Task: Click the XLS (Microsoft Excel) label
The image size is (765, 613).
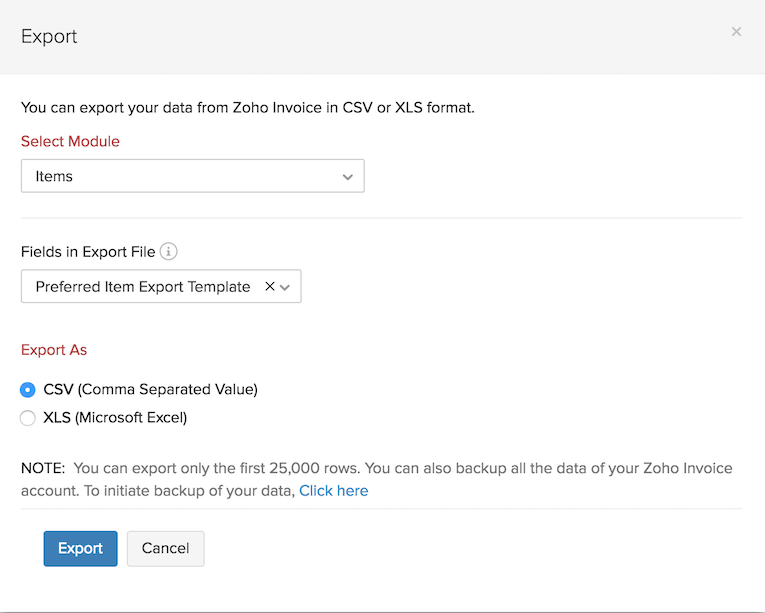Action: pyautogui.click(x=115, y=418)
